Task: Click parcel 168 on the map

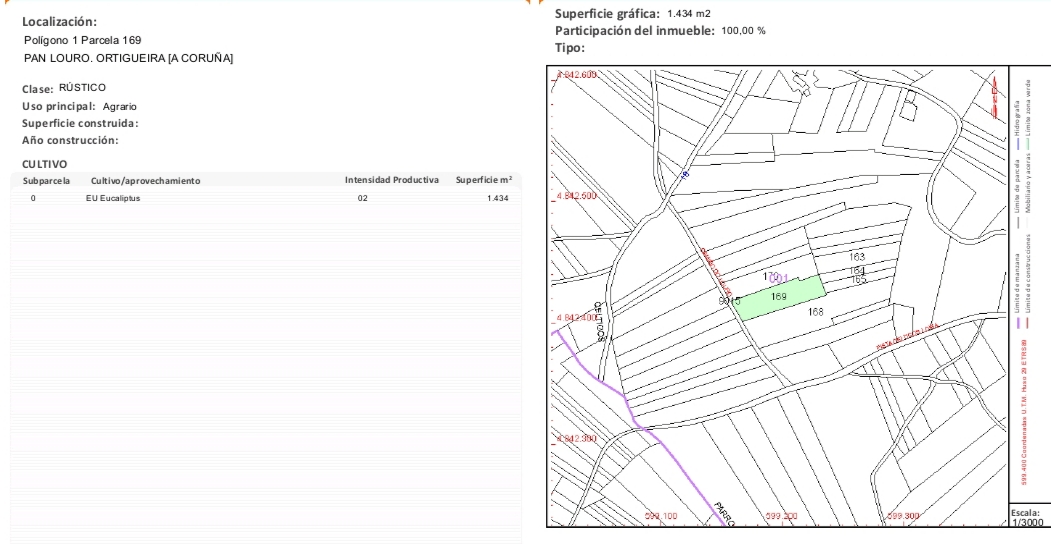Action: [x=815, y=313]
